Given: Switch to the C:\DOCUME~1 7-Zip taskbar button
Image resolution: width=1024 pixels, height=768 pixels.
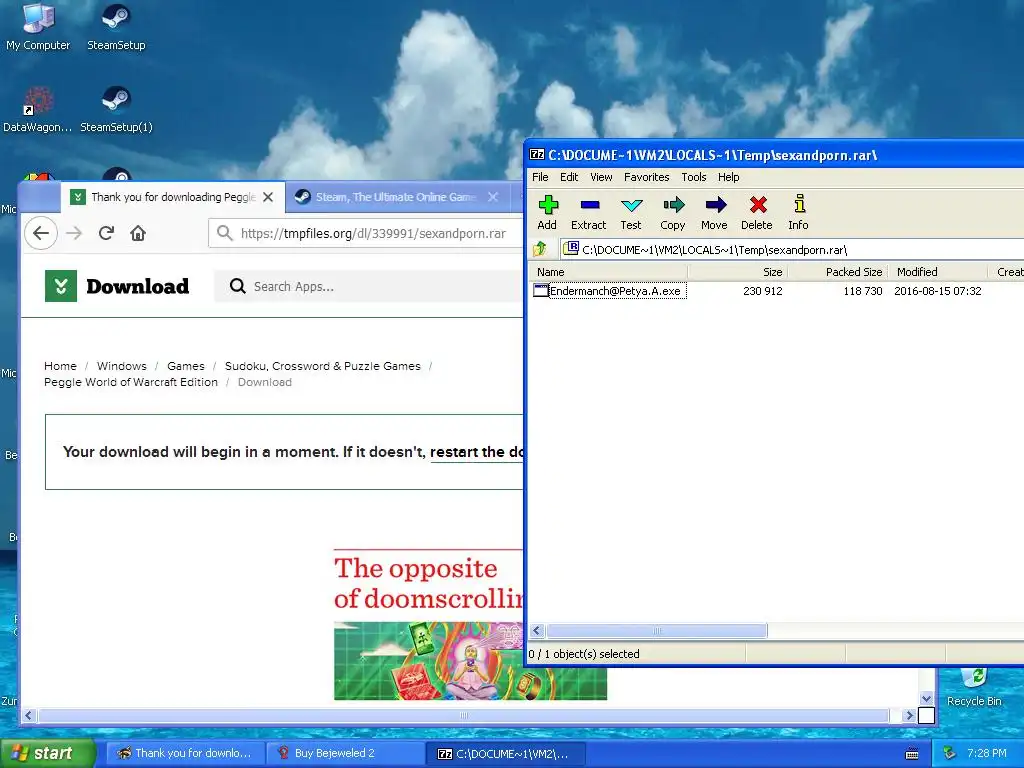Looking at the screenshot, I should 505,753.
